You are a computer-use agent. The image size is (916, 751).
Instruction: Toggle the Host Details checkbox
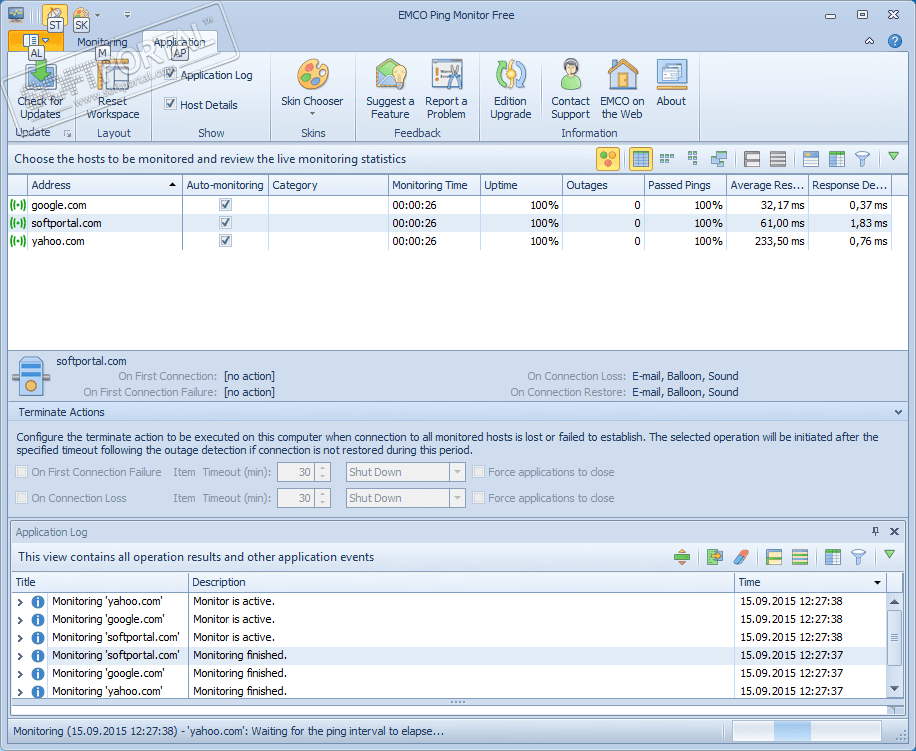point(171,105)
